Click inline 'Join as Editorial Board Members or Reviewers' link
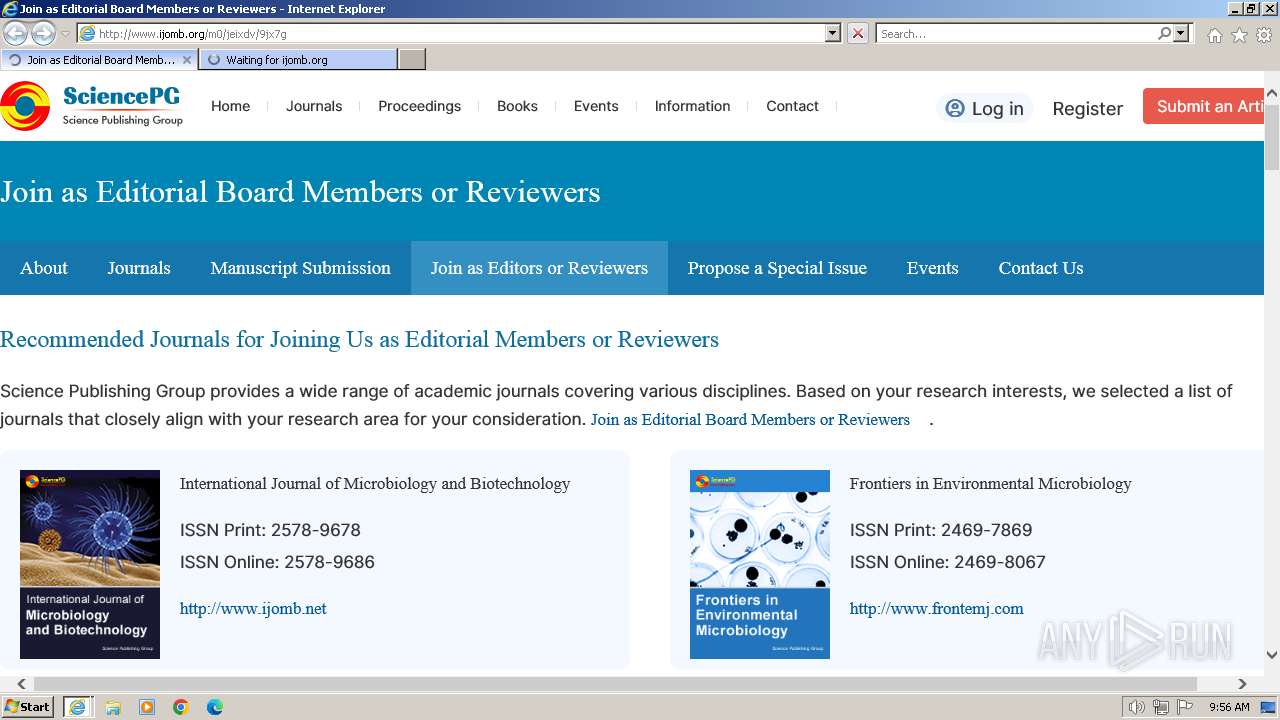This screenshot has width=1280, height=720. coord(750,420)
